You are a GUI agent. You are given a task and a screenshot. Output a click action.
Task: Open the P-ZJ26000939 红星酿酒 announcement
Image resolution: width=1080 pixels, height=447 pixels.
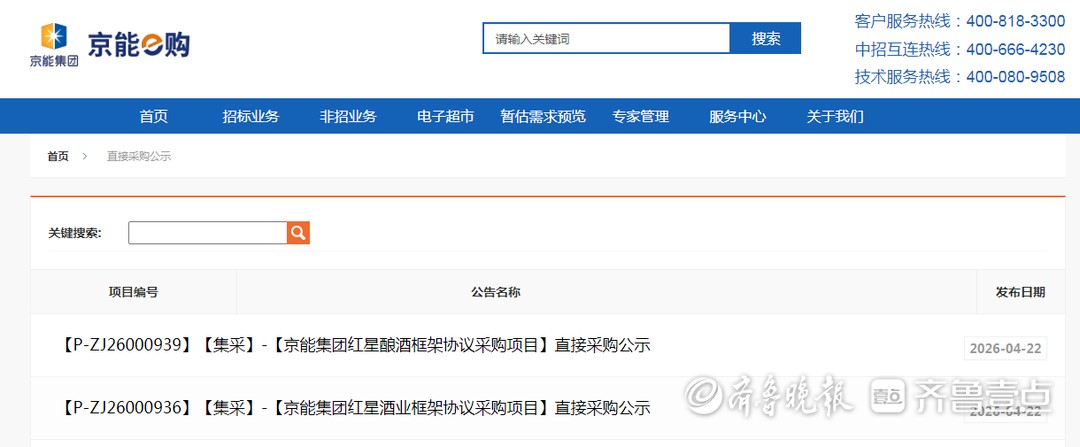click(x=355, y=346)
